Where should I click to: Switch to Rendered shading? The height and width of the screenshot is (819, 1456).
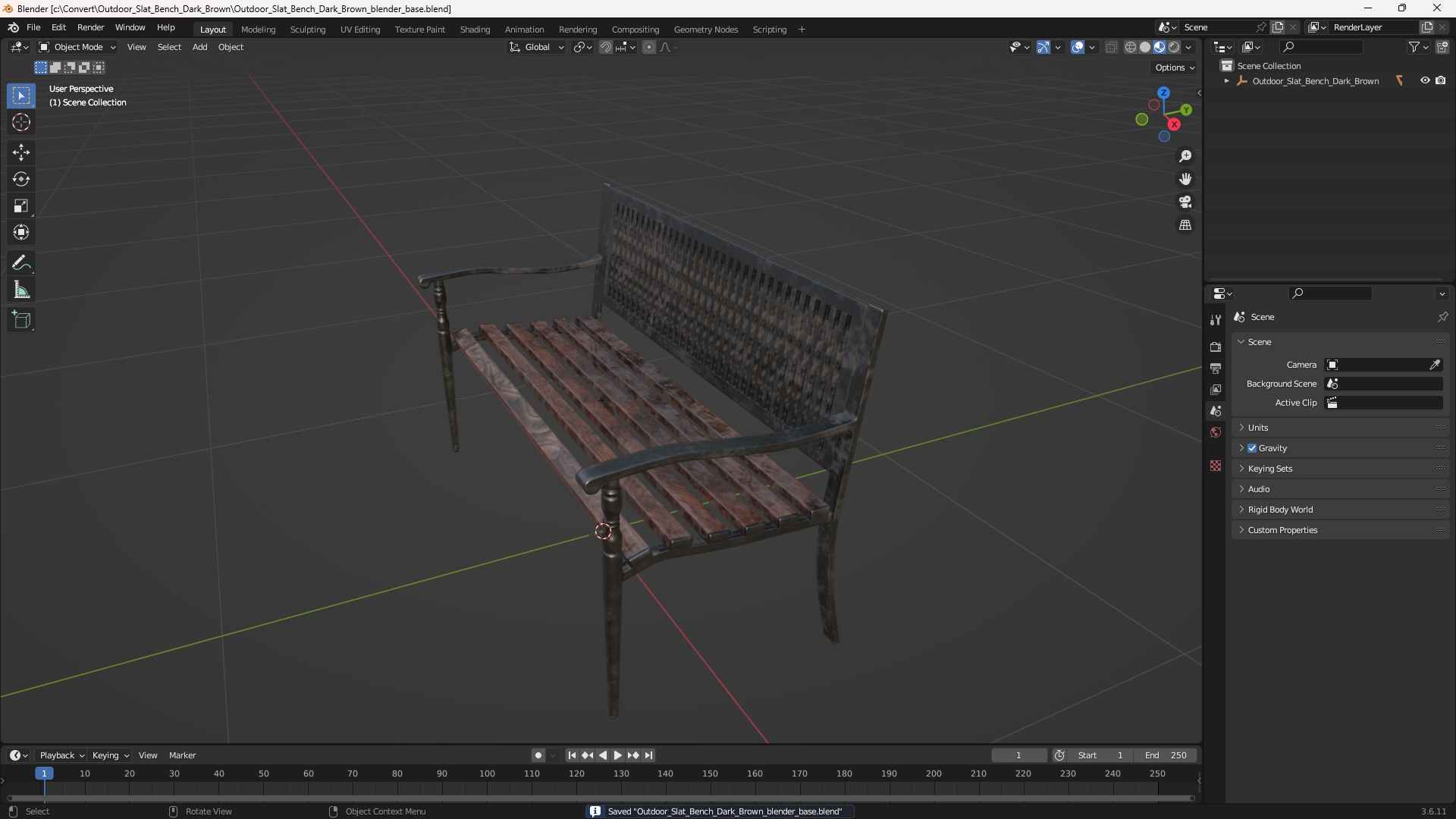tap(1174, 47)
